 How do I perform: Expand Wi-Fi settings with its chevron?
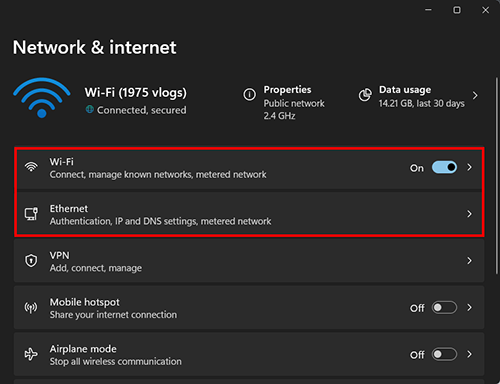click(469, 167)
